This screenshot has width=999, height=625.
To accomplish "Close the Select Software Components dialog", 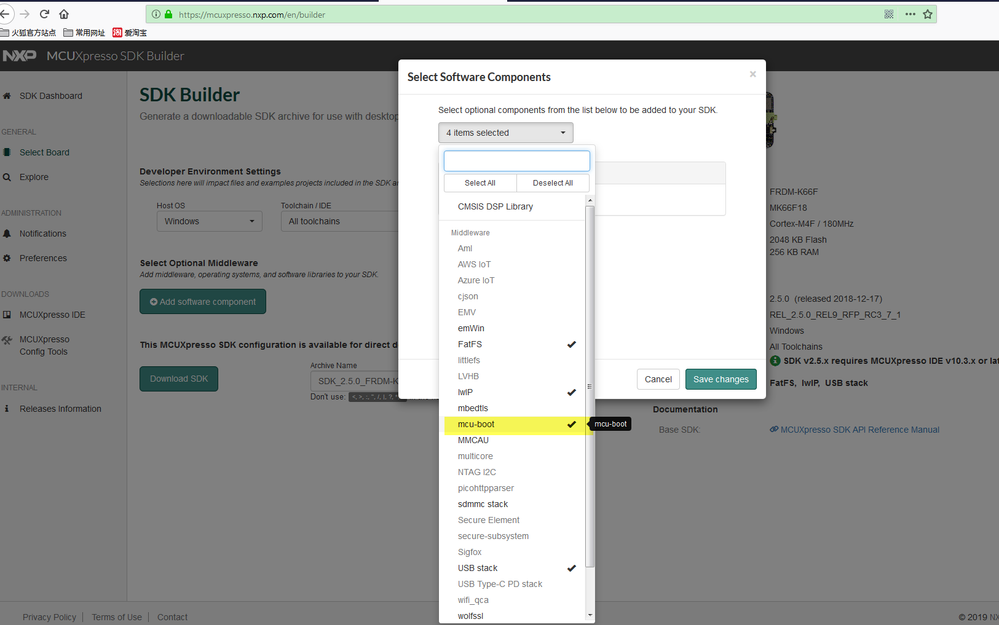I will [x=752, y=75].
